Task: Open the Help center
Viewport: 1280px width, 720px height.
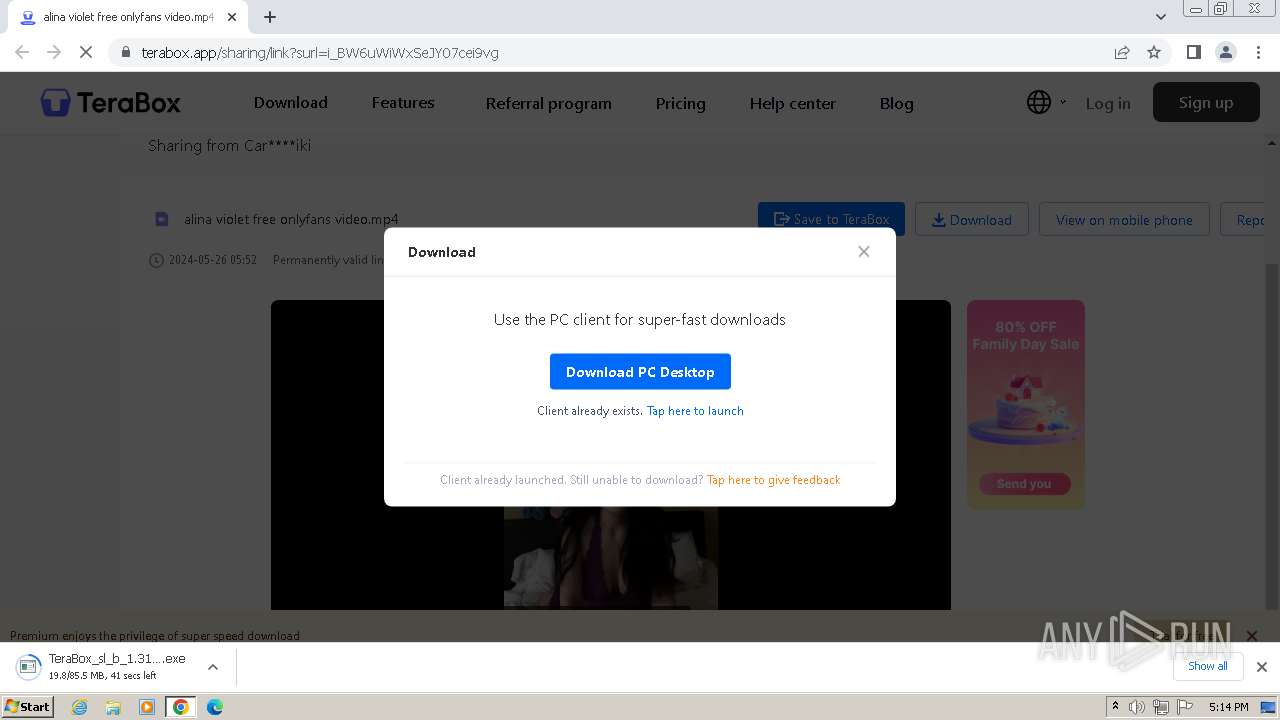Action: [x=792, y=103]
